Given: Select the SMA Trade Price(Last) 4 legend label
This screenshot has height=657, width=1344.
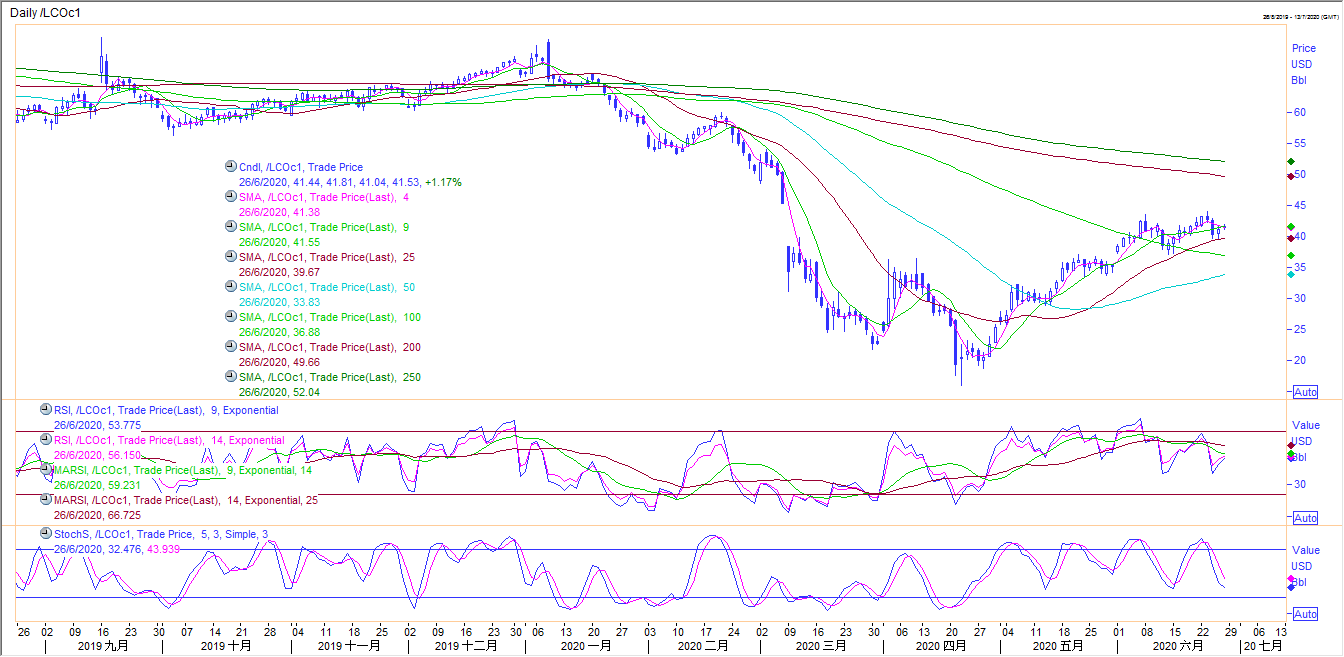Looking at the screenshot, I should click(324, 197).
